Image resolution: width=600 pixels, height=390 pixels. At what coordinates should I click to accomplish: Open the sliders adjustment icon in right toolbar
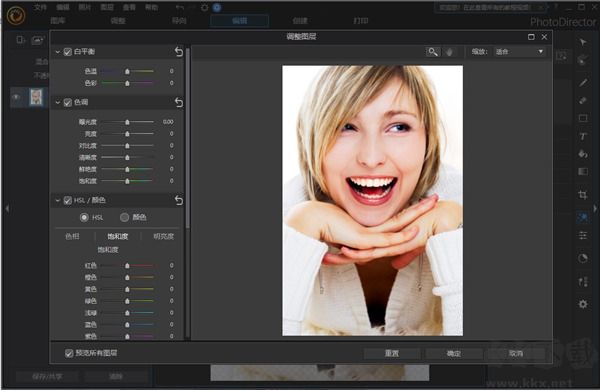point(583,235)
